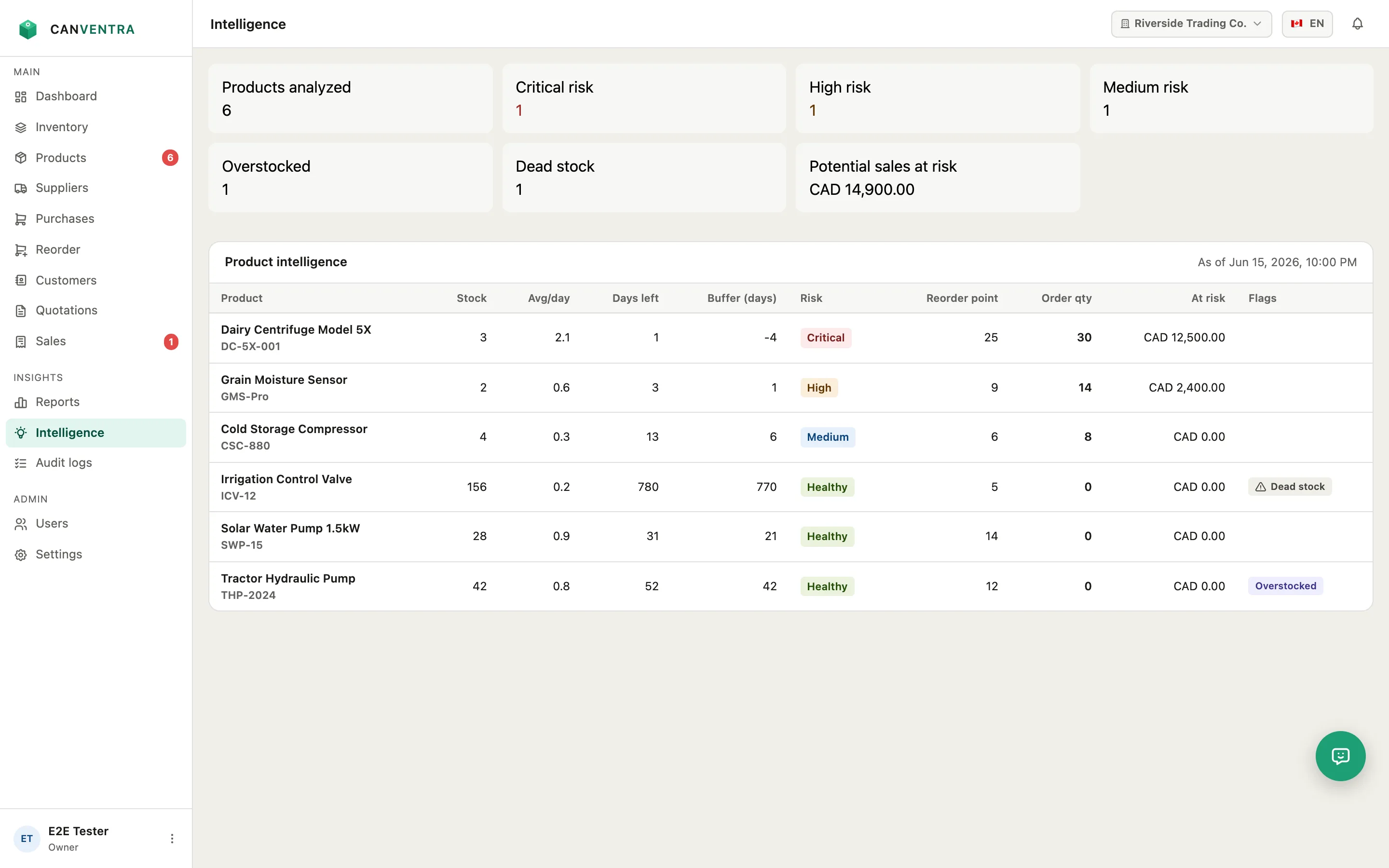This screenshot has width=1389, height=868.
Task: Click the Overstocked flag on Tractor Hydraulic Pump
Action: pos(1285,586)
